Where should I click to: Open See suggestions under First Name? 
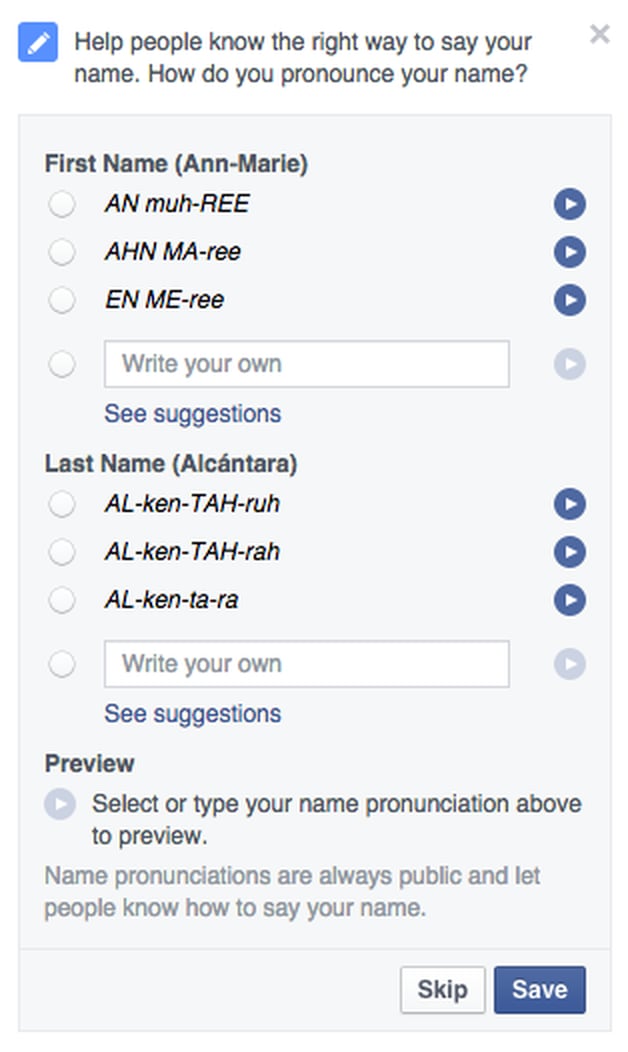[192, 414]
